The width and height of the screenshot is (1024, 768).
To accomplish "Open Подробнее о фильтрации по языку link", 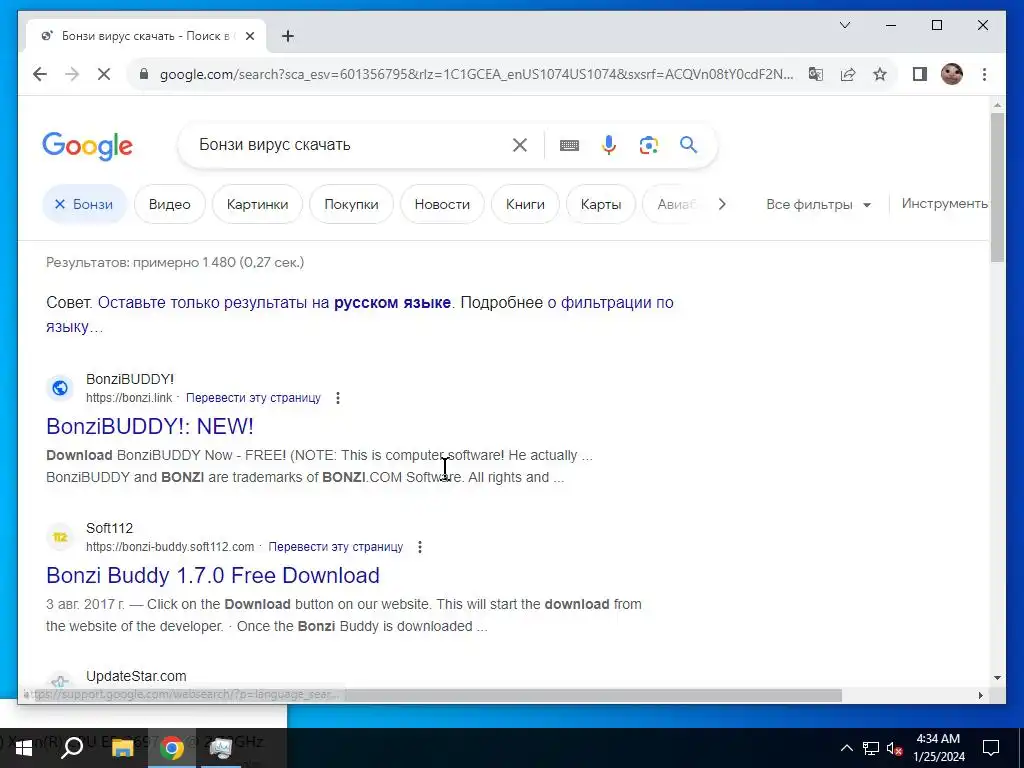I will pyautogui.click(x=359, y=315).
